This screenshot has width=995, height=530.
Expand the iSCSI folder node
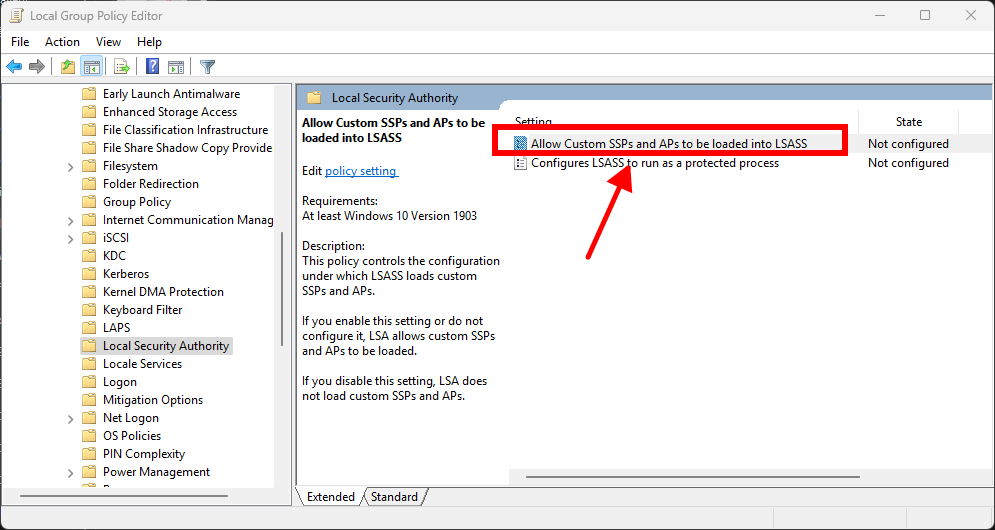click(x=71, y=238)
